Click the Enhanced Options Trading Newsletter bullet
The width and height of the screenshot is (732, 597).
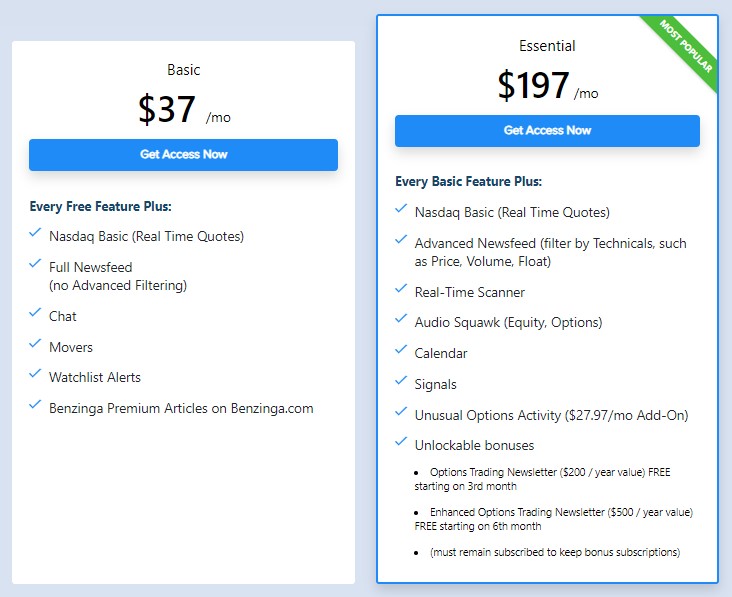pyautogui.click(x=553, y=519)
